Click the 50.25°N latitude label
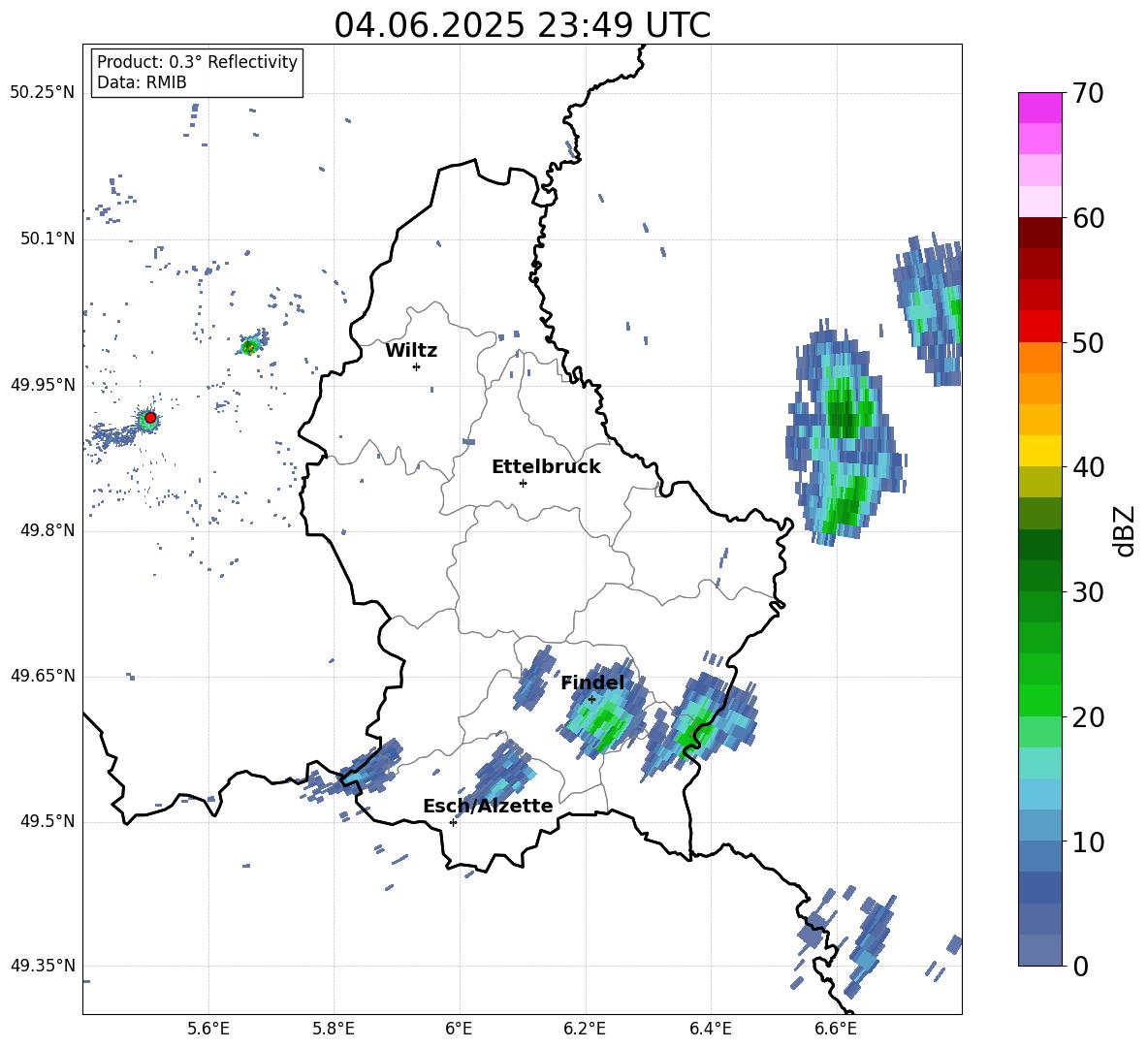1148x1048 pixels. pyautogui.click(x=43, y=93)
